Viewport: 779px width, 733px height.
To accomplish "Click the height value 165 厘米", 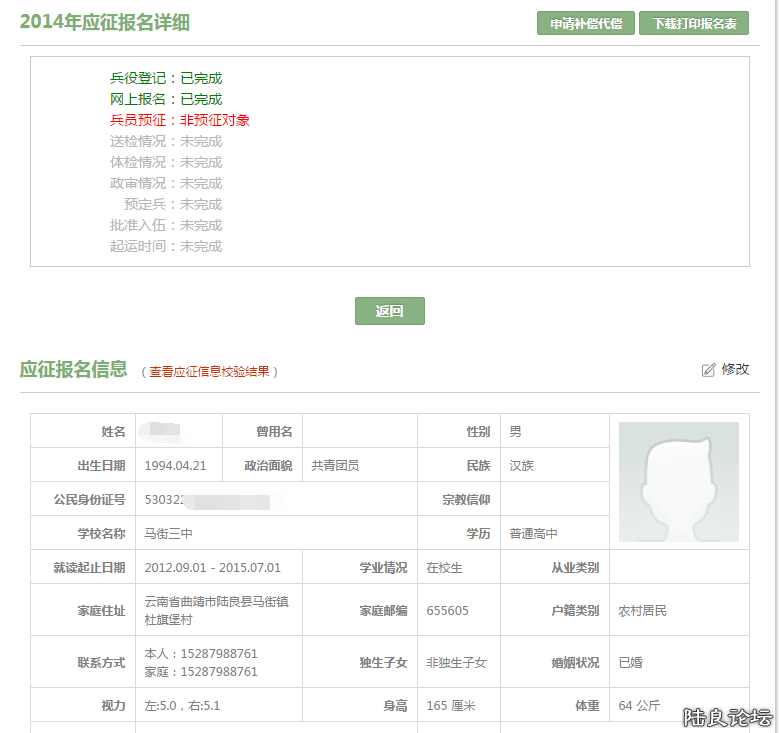I will (x=451, y=706).
